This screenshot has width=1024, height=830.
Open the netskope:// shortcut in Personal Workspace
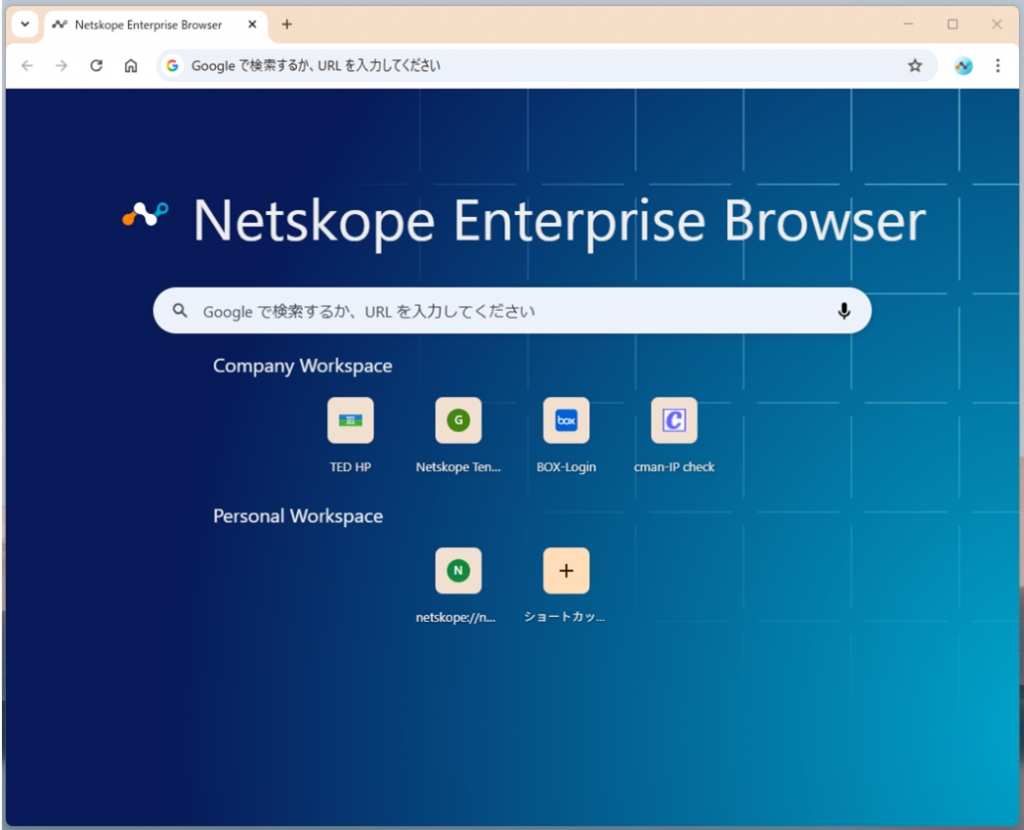(x=458, y=570)
